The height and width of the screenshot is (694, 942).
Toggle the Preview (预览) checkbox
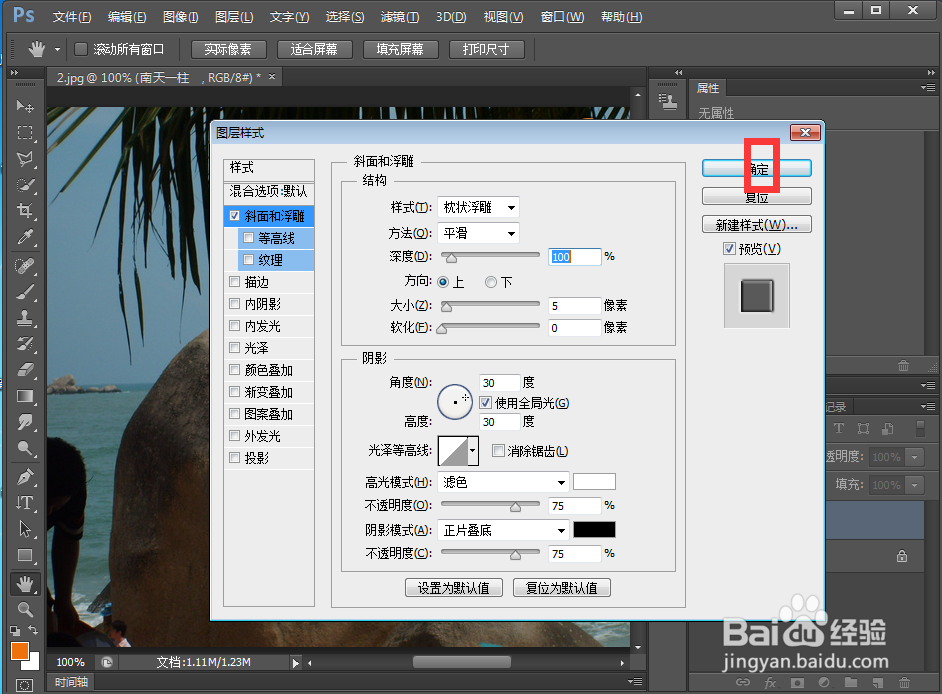[x=729, y=248]
